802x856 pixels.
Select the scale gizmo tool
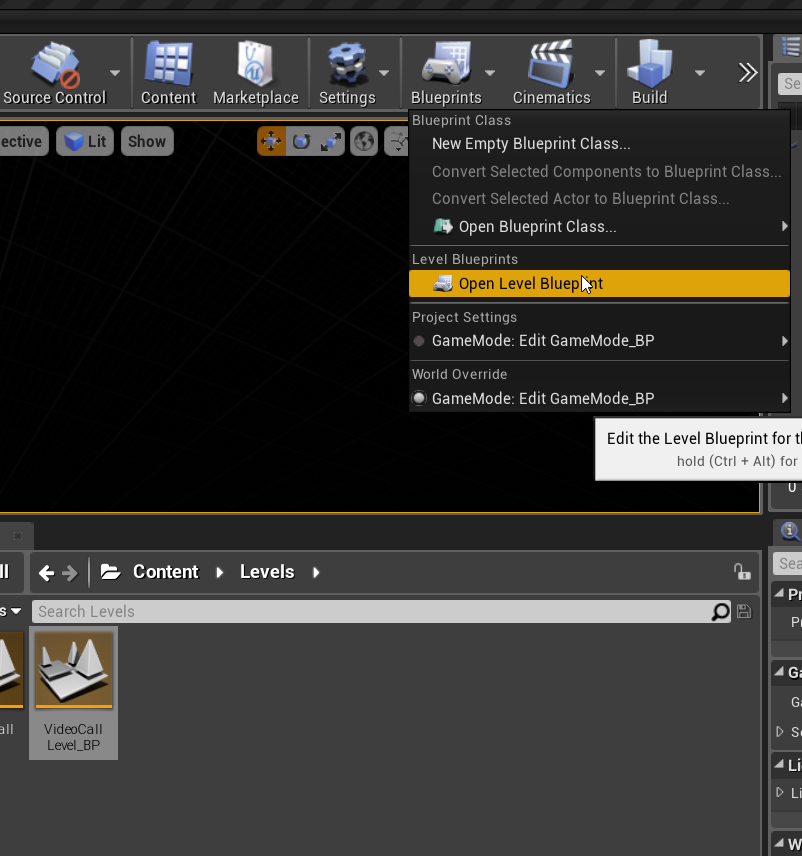[330, 141]
